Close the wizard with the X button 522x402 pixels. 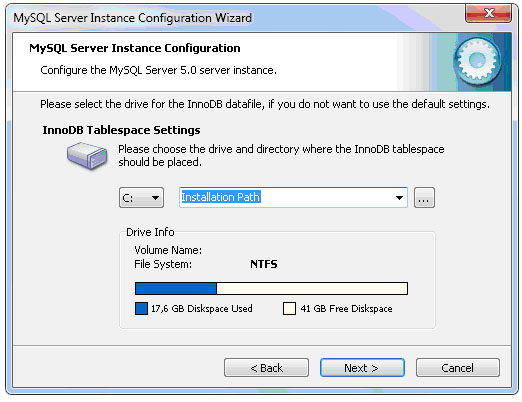[x=488, y=13]
